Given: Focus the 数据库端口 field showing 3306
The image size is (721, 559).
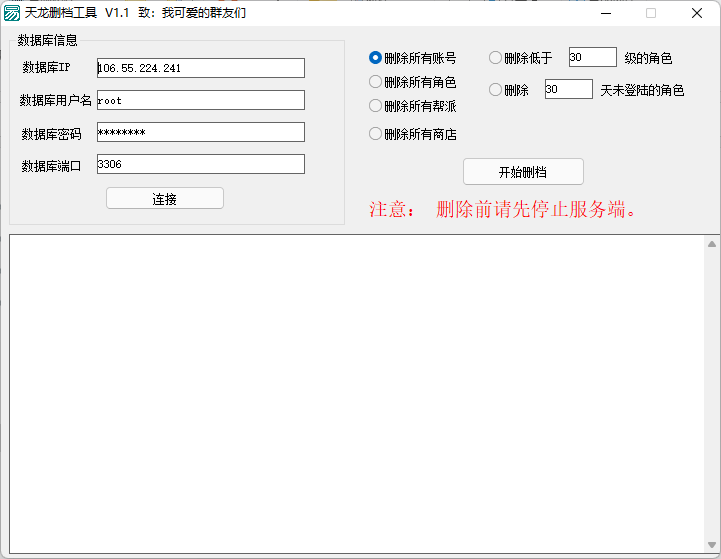Looking at the screenshot, I should click(200, 164).
